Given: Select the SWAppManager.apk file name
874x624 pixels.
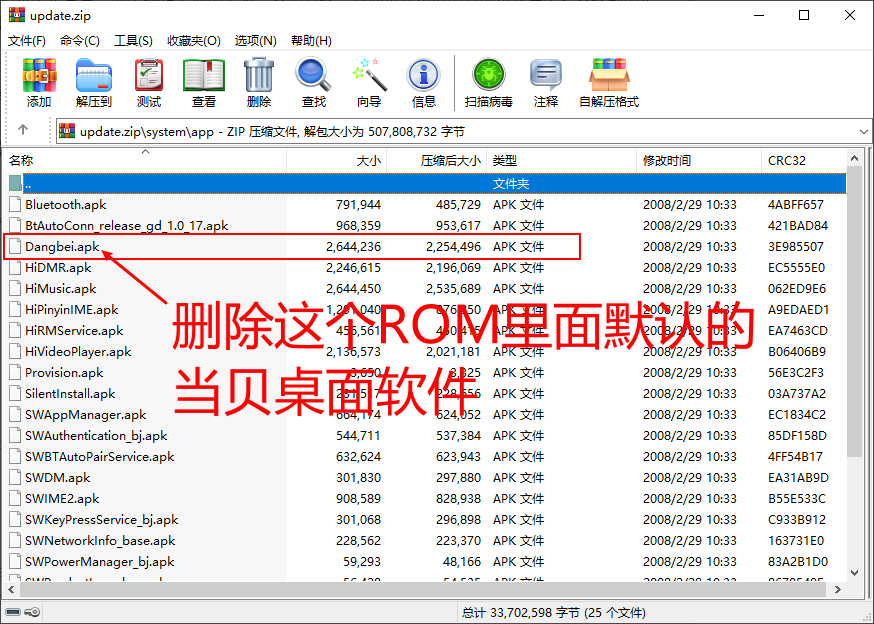Looking at the screenshot, I should point(85,415).
